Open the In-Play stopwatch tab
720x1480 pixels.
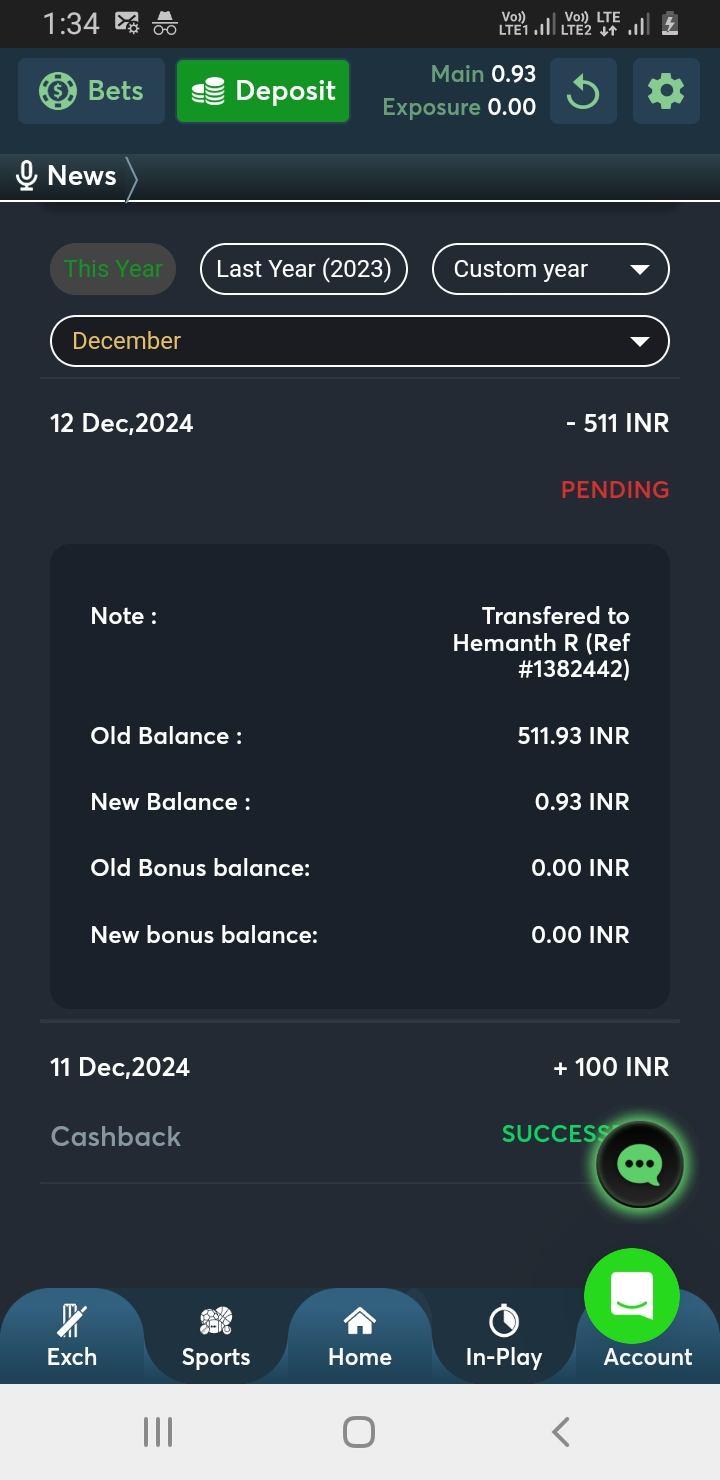point(504,1336)
